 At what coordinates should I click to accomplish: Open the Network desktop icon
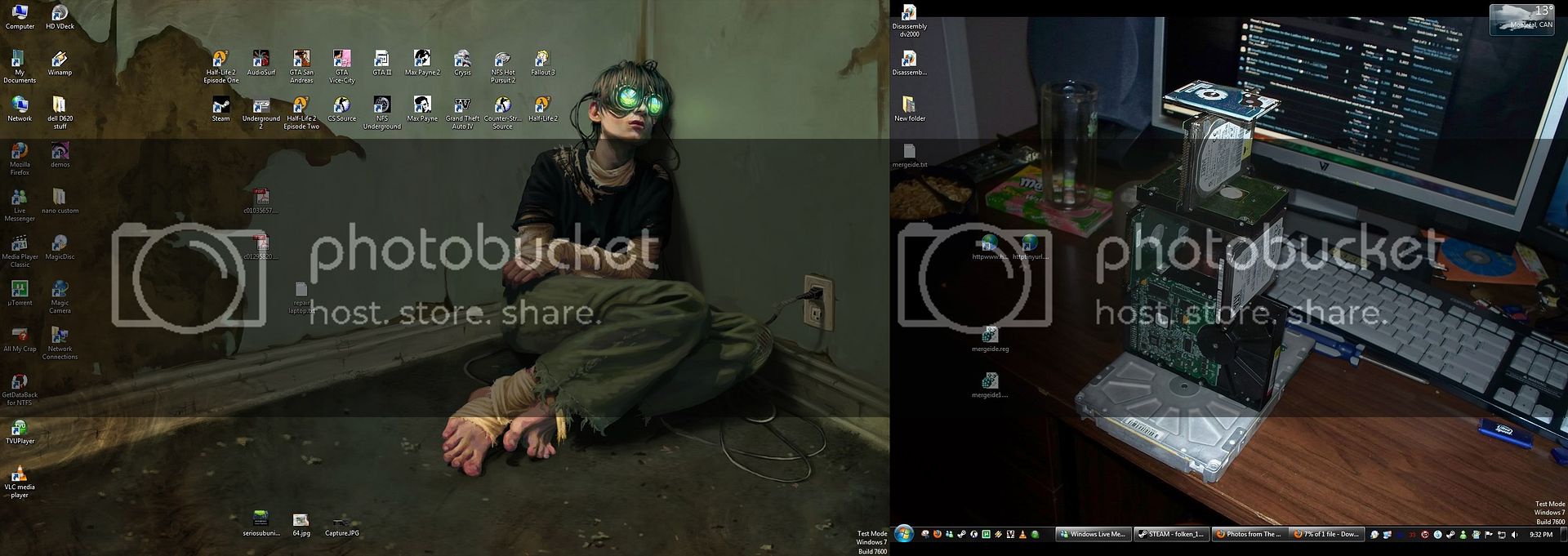click(x=20, y=109)
